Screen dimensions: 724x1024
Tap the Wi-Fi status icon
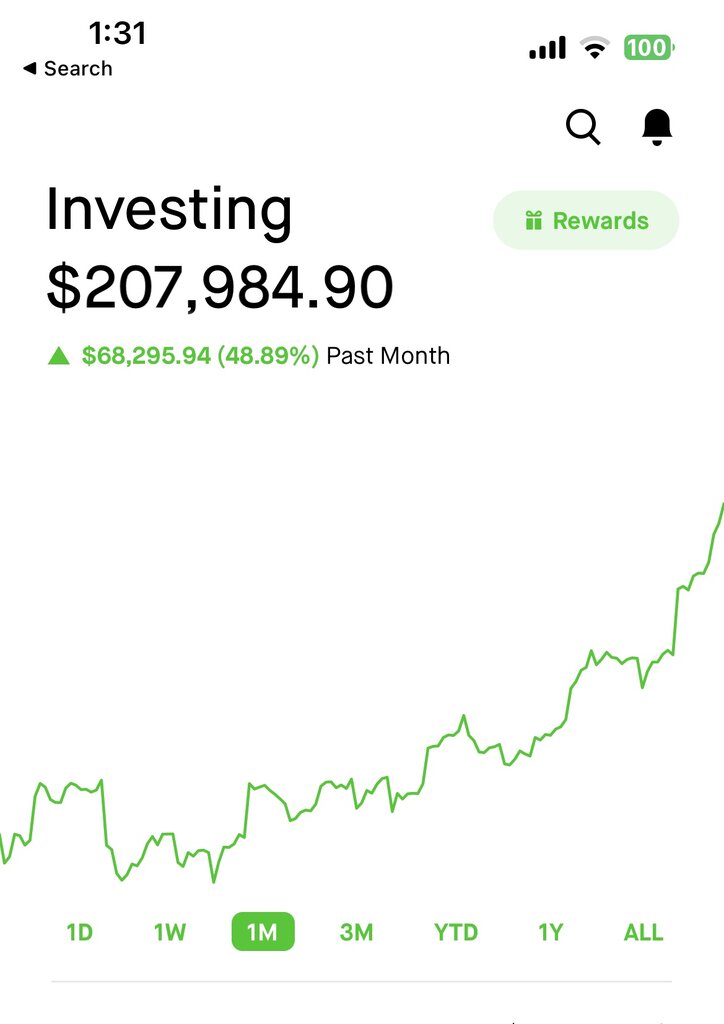[595, 48]
